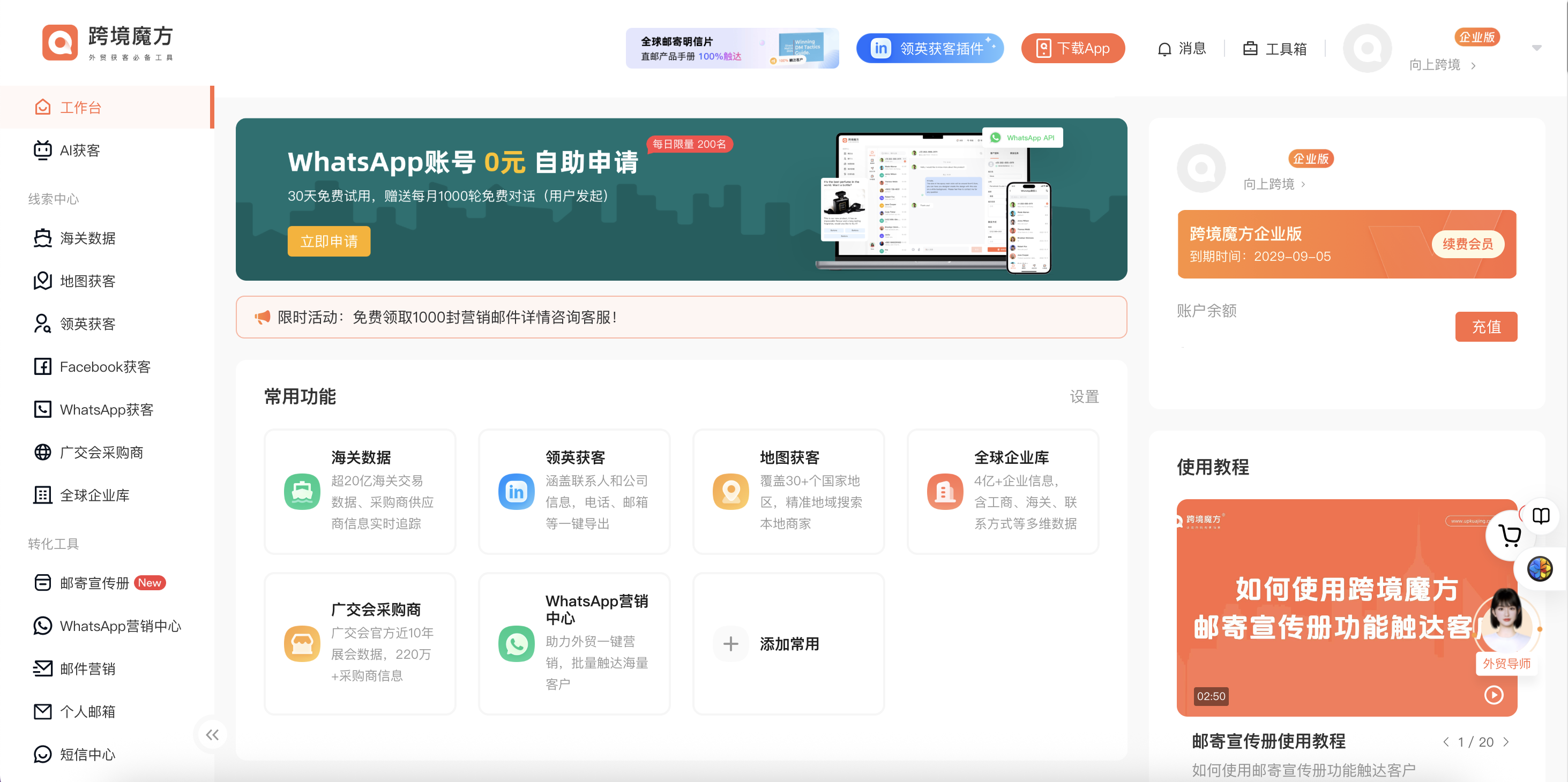
Task: Open 邮件营销 from the left menu
Action: point(85,668)
